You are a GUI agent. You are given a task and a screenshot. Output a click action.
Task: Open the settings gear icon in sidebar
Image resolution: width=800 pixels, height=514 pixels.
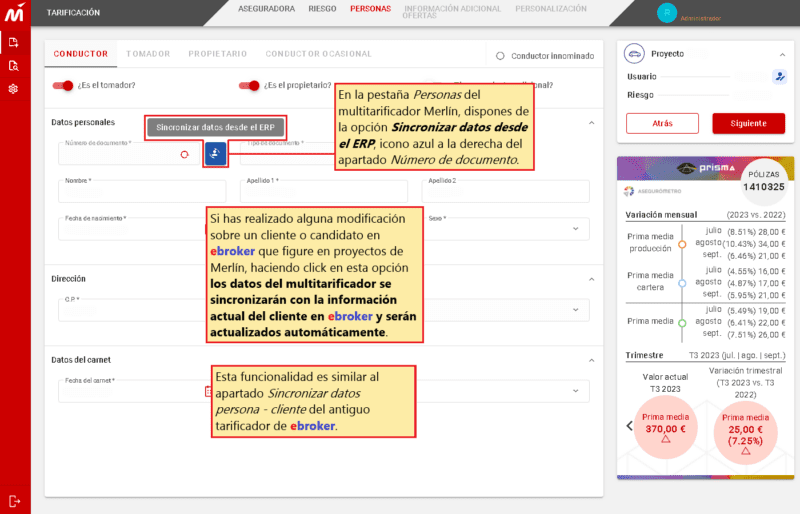13,89
